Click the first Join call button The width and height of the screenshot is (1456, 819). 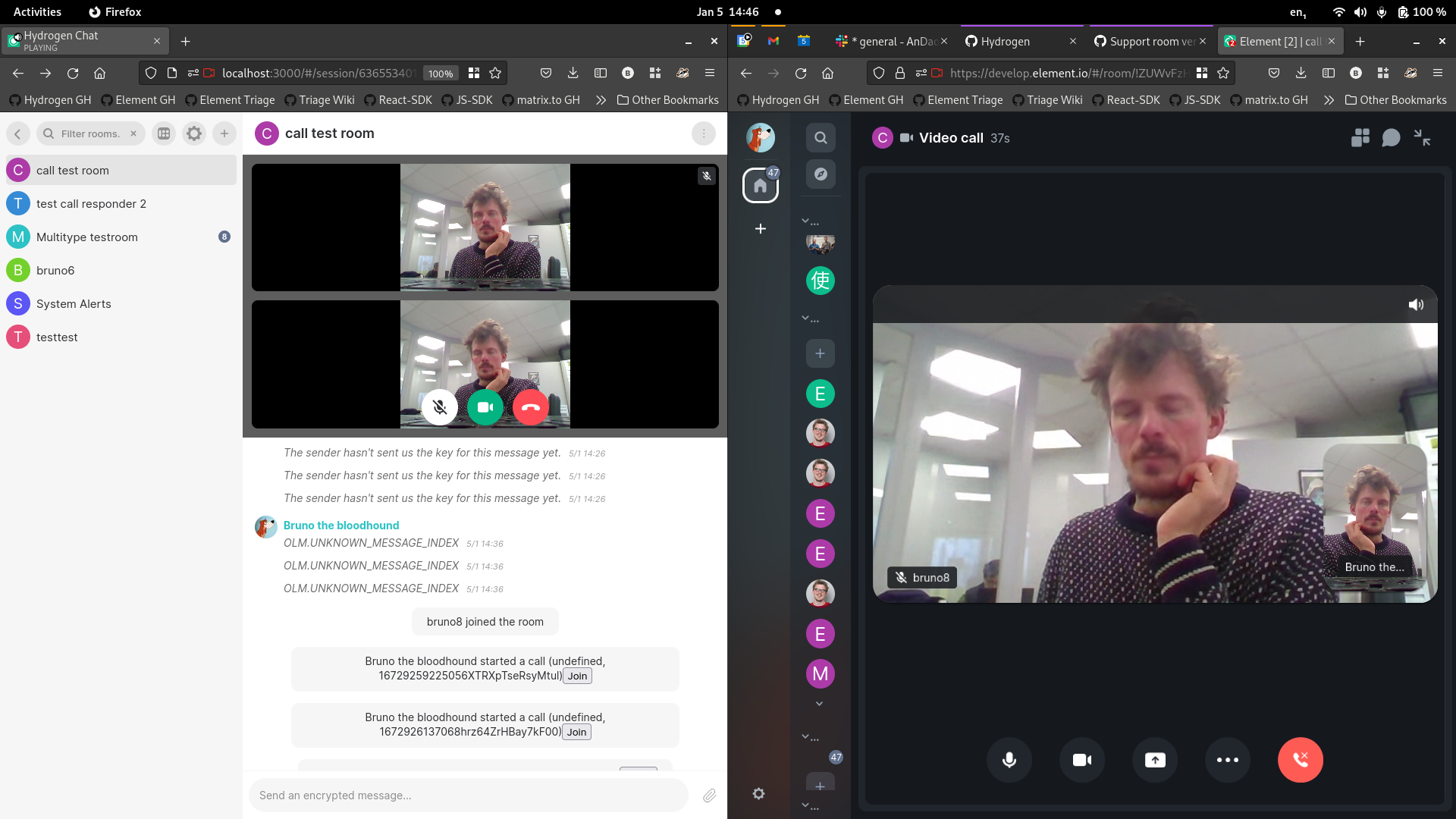tap(577, 676)
